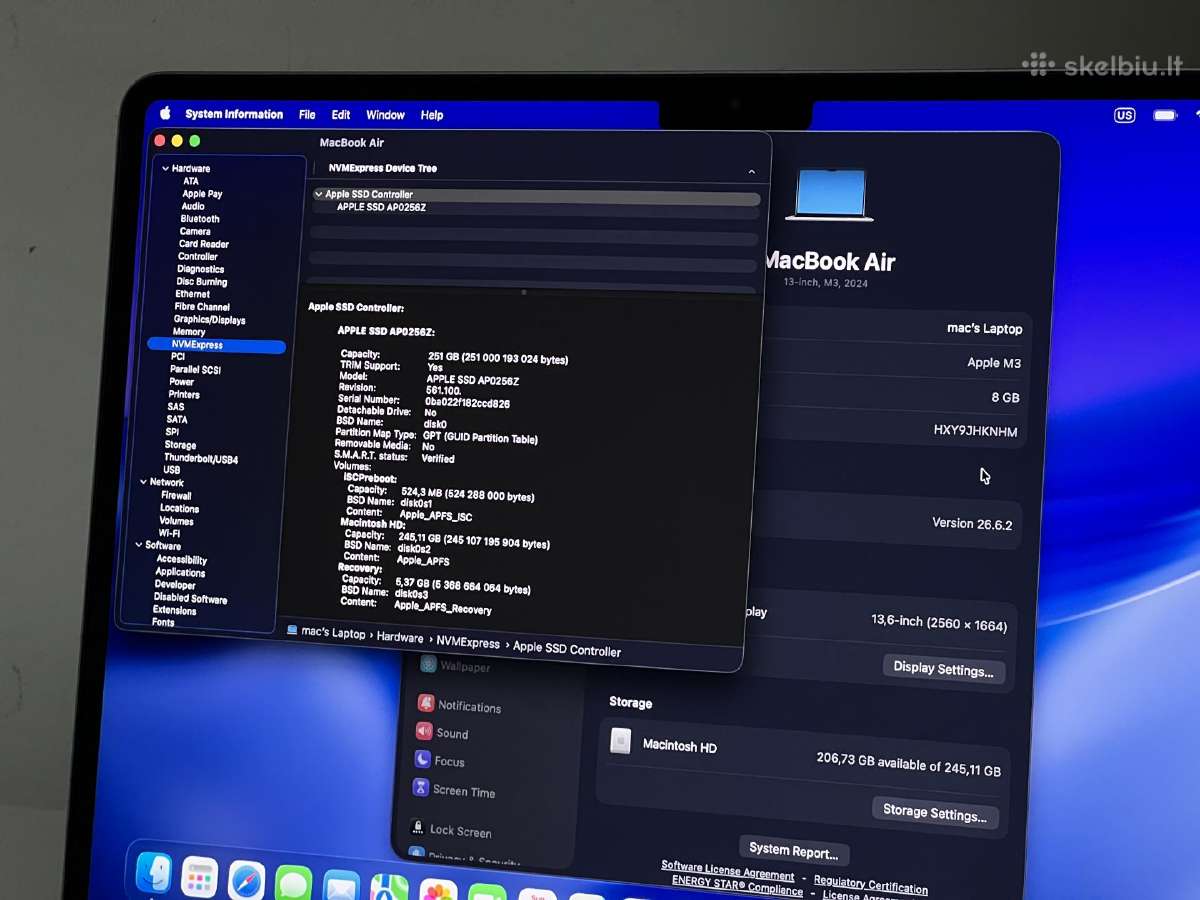Select Audio in sidebar
1200x900 pixels.
pos(193,206)
